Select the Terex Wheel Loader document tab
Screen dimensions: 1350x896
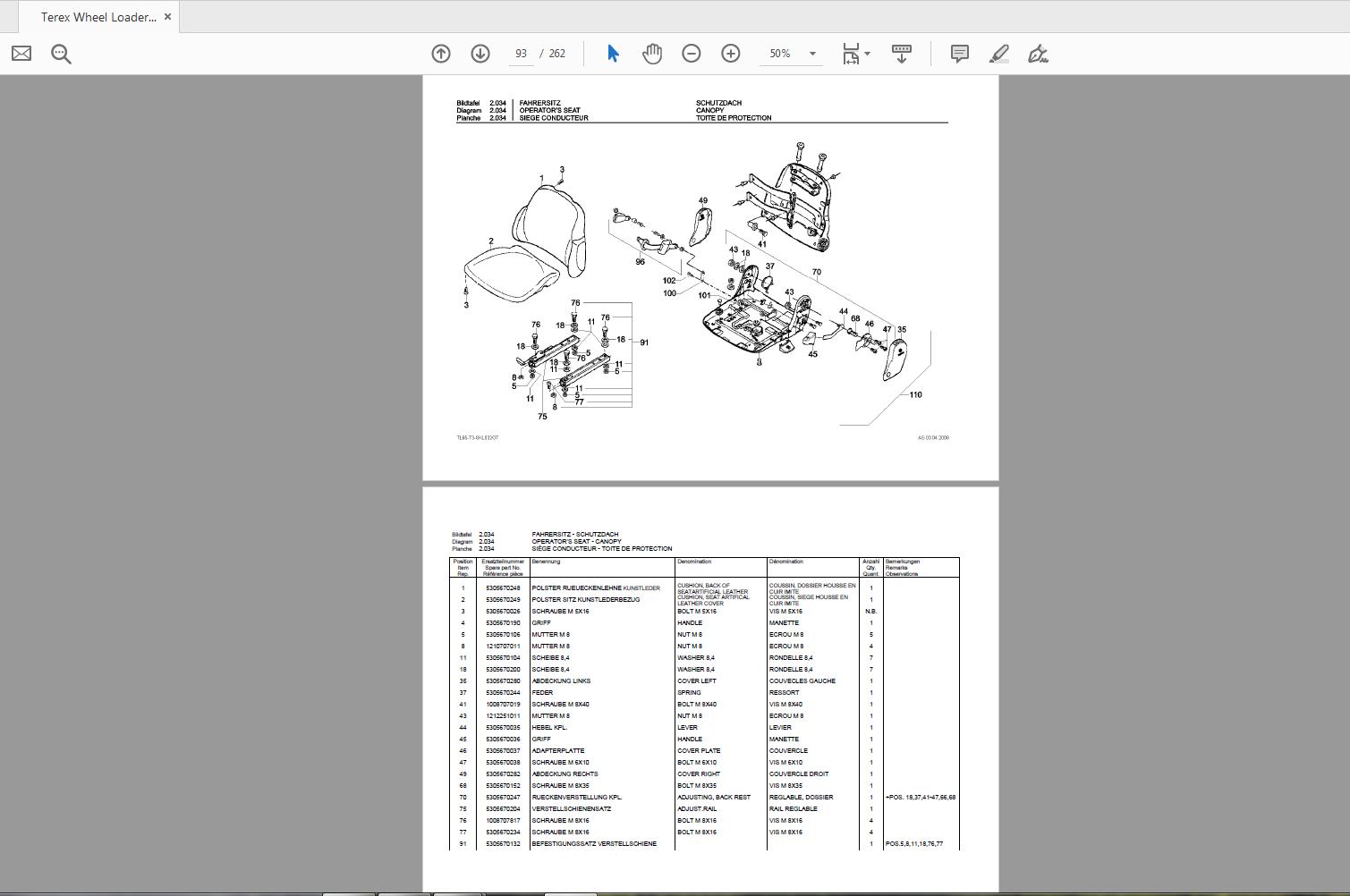(98, 17)
